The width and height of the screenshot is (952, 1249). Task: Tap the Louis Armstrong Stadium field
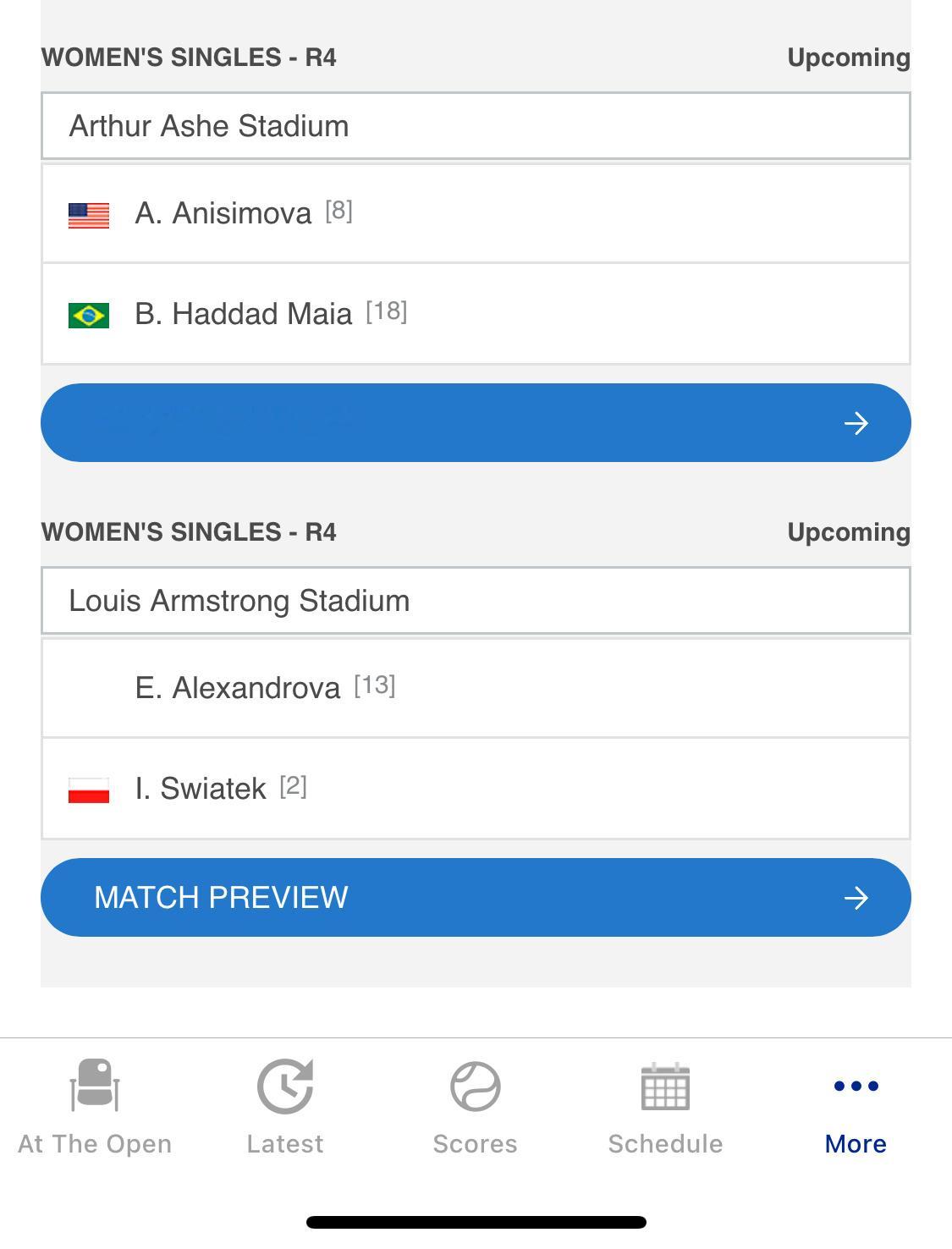pyautogui.click(x=476, y=601)
